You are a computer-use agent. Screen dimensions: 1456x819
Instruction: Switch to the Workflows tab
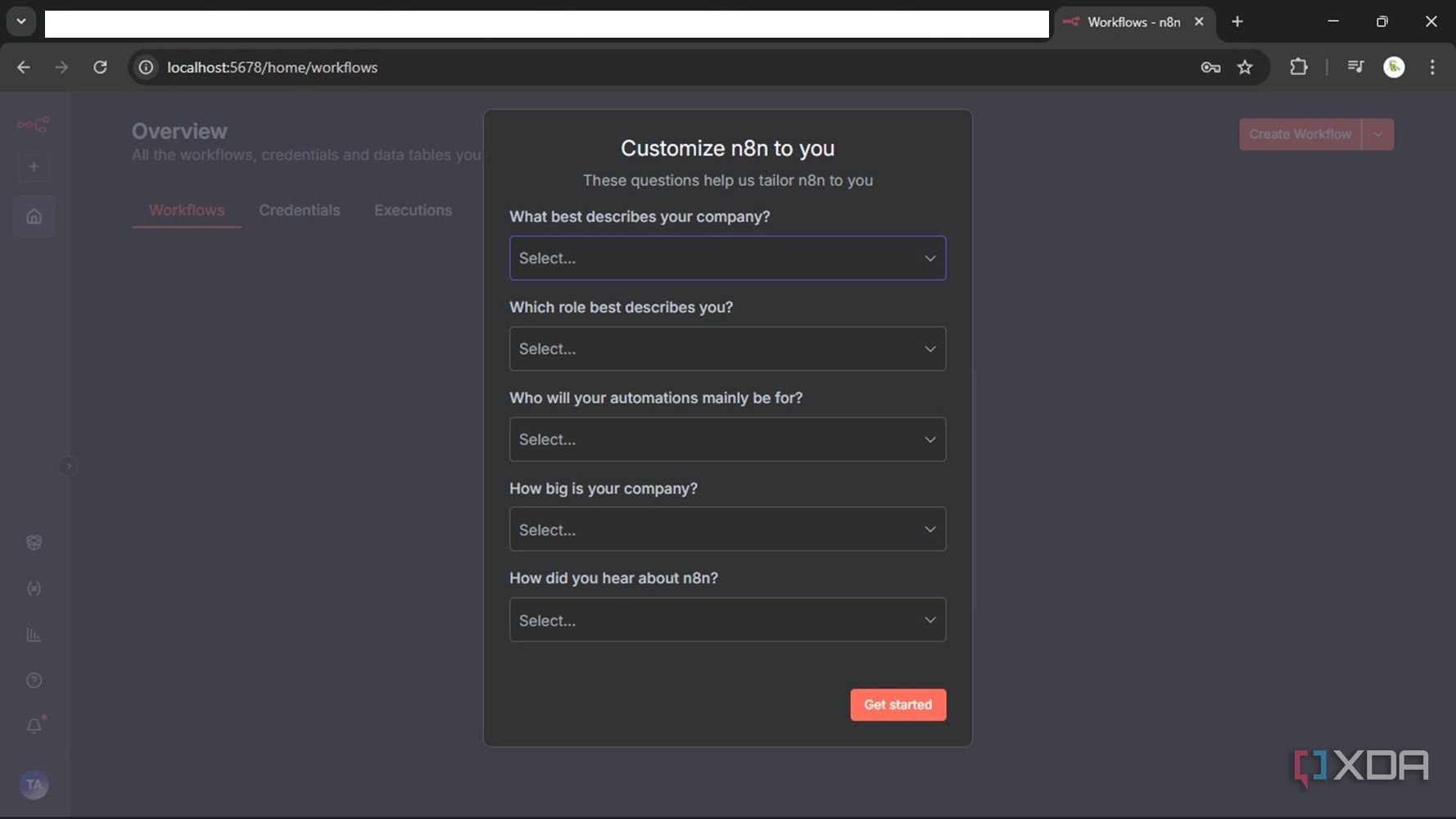click(187, 210)
